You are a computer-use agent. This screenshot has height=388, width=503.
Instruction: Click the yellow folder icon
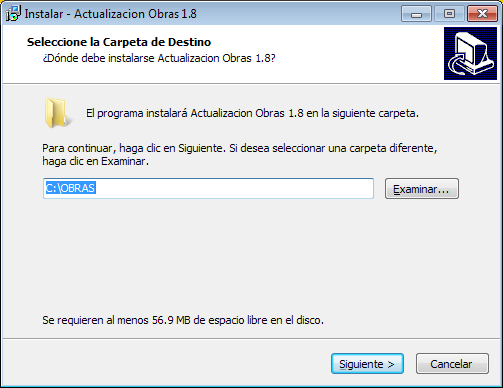click(x=58, y=113)
